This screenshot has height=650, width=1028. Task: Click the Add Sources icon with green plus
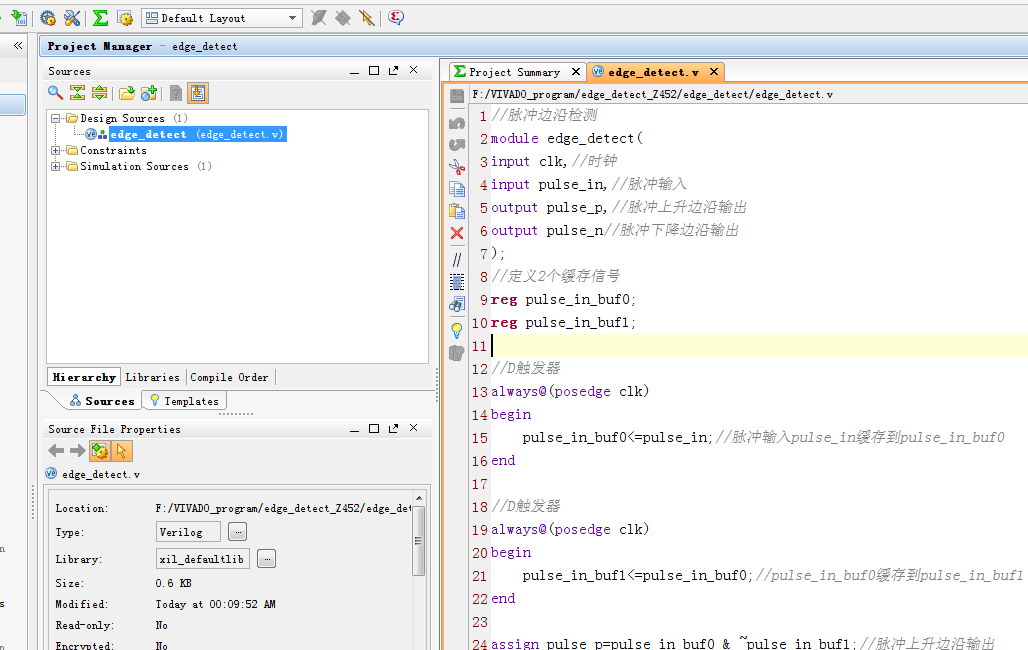[x=149, y=93]
